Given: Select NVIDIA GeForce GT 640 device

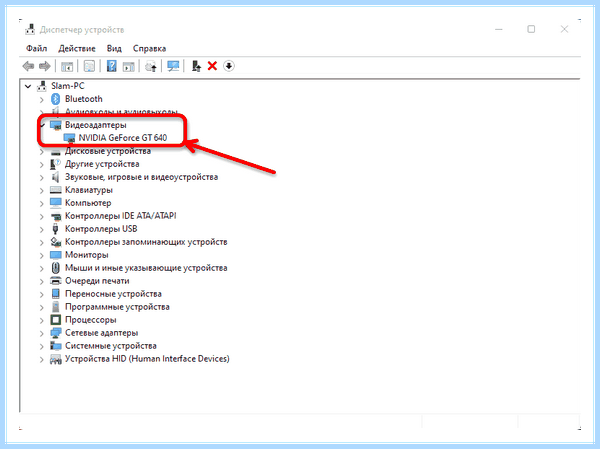Looking at the screenshot, I should (123, 138).
